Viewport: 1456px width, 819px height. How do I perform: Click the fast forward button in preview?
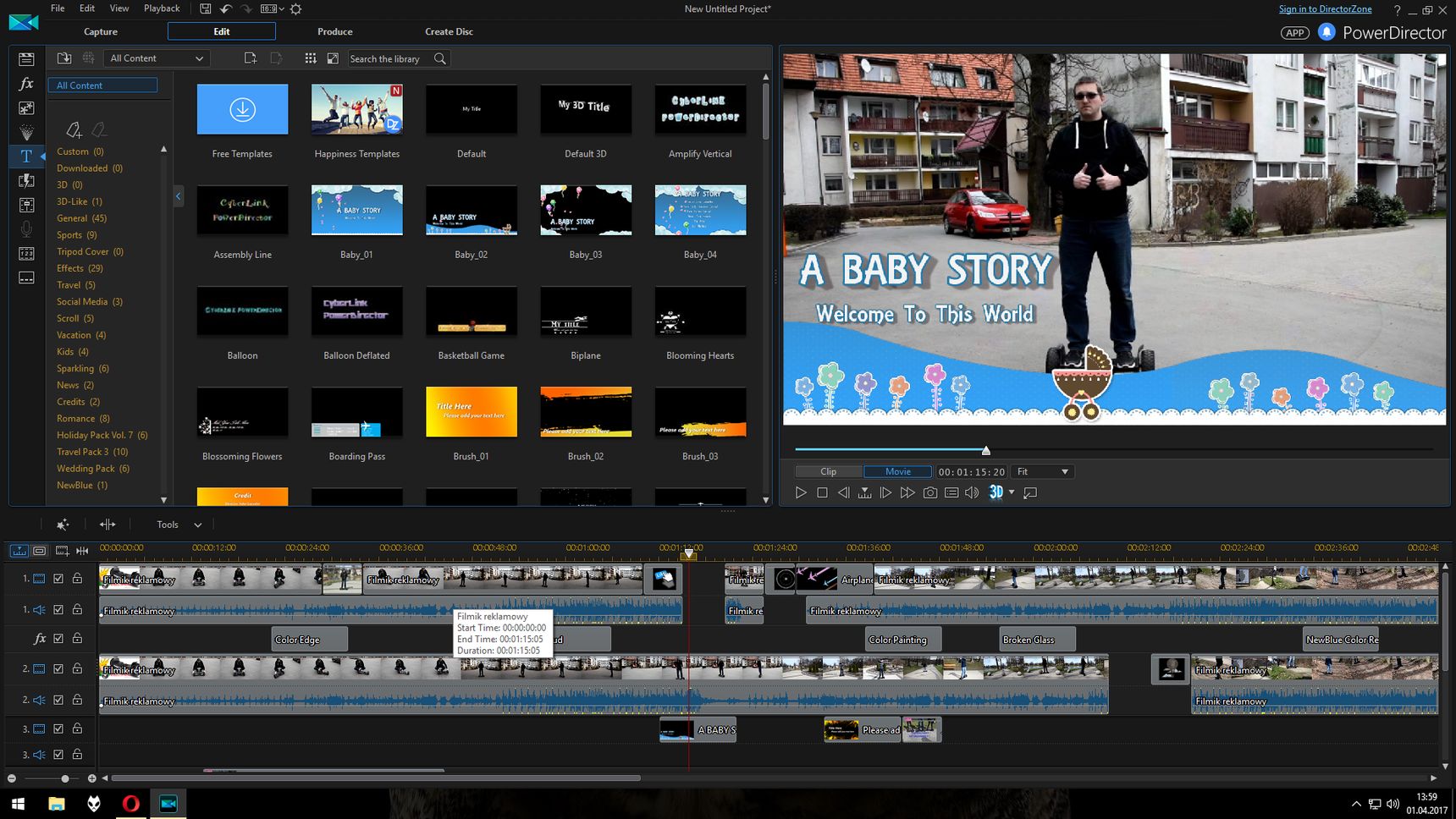pos(907,492)
